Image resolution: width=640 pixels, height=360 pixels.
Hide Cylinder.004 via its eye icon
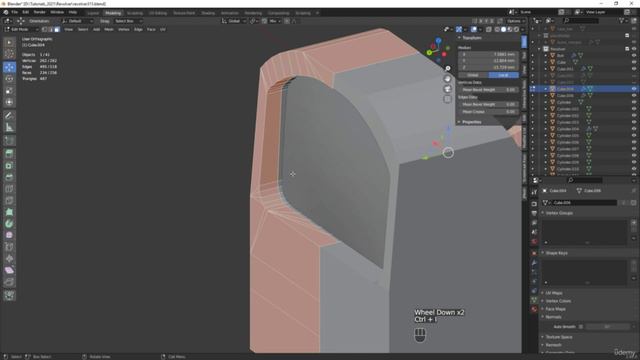coord(634,129)
